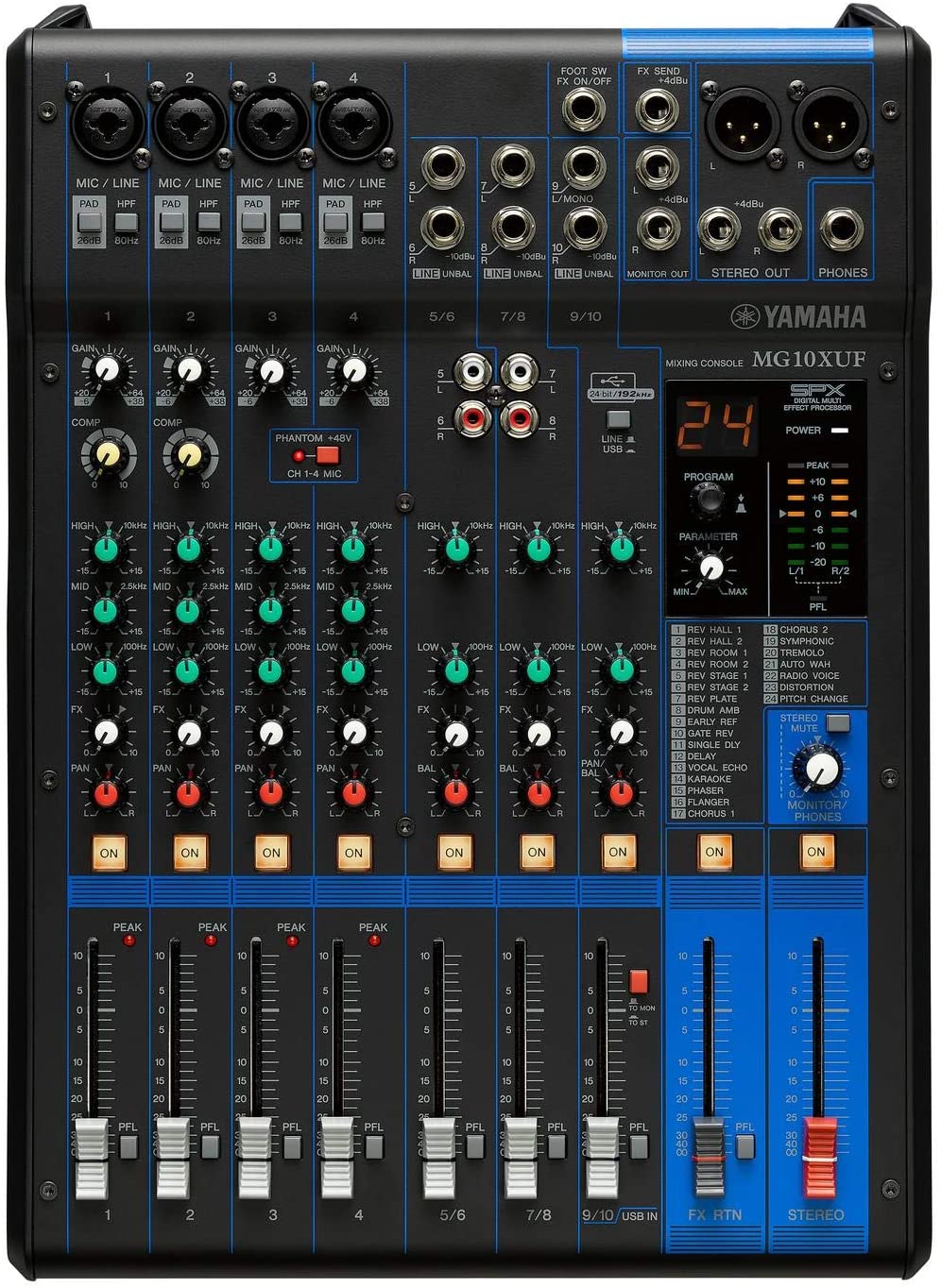The image size is (941, 1288).
Task: Click the SPX PROGRAM knob
Action: coord(708,500)
